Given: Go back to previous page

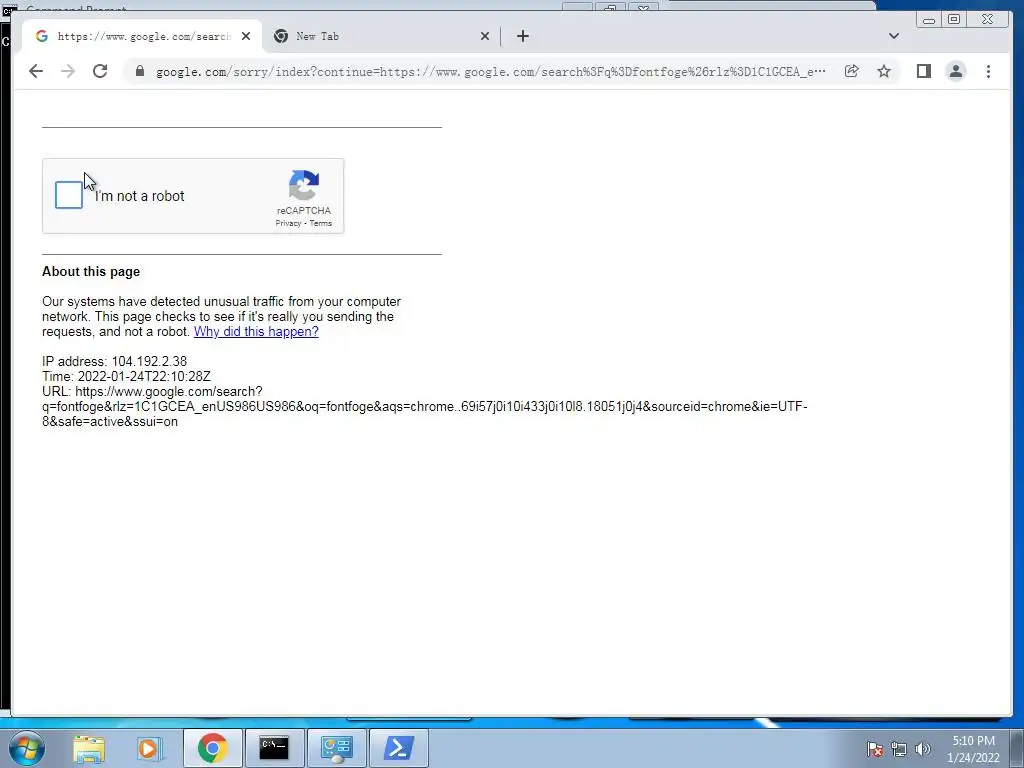Looking at the screenshot, I should 36,71.
